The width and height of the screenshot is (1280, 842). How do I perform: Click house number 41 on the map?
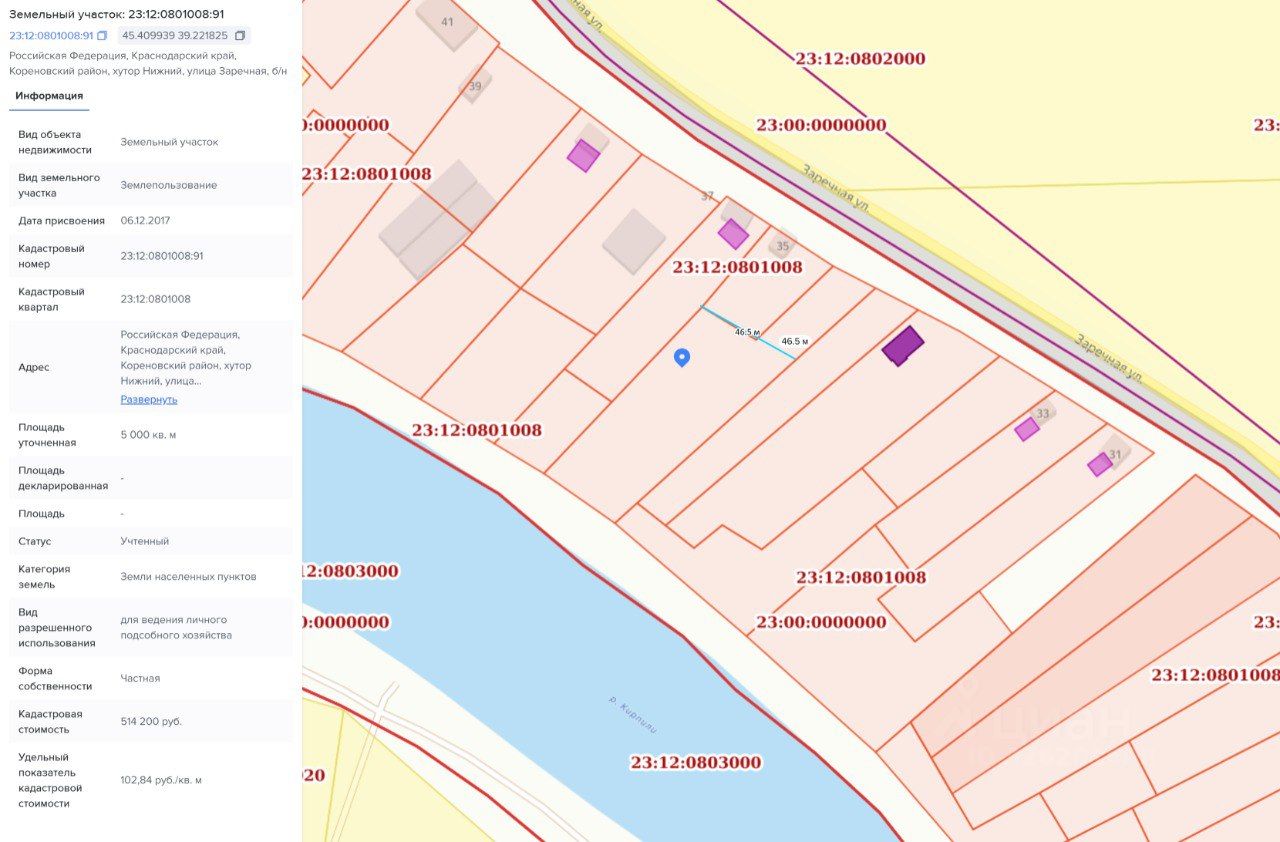coord(447,21)
